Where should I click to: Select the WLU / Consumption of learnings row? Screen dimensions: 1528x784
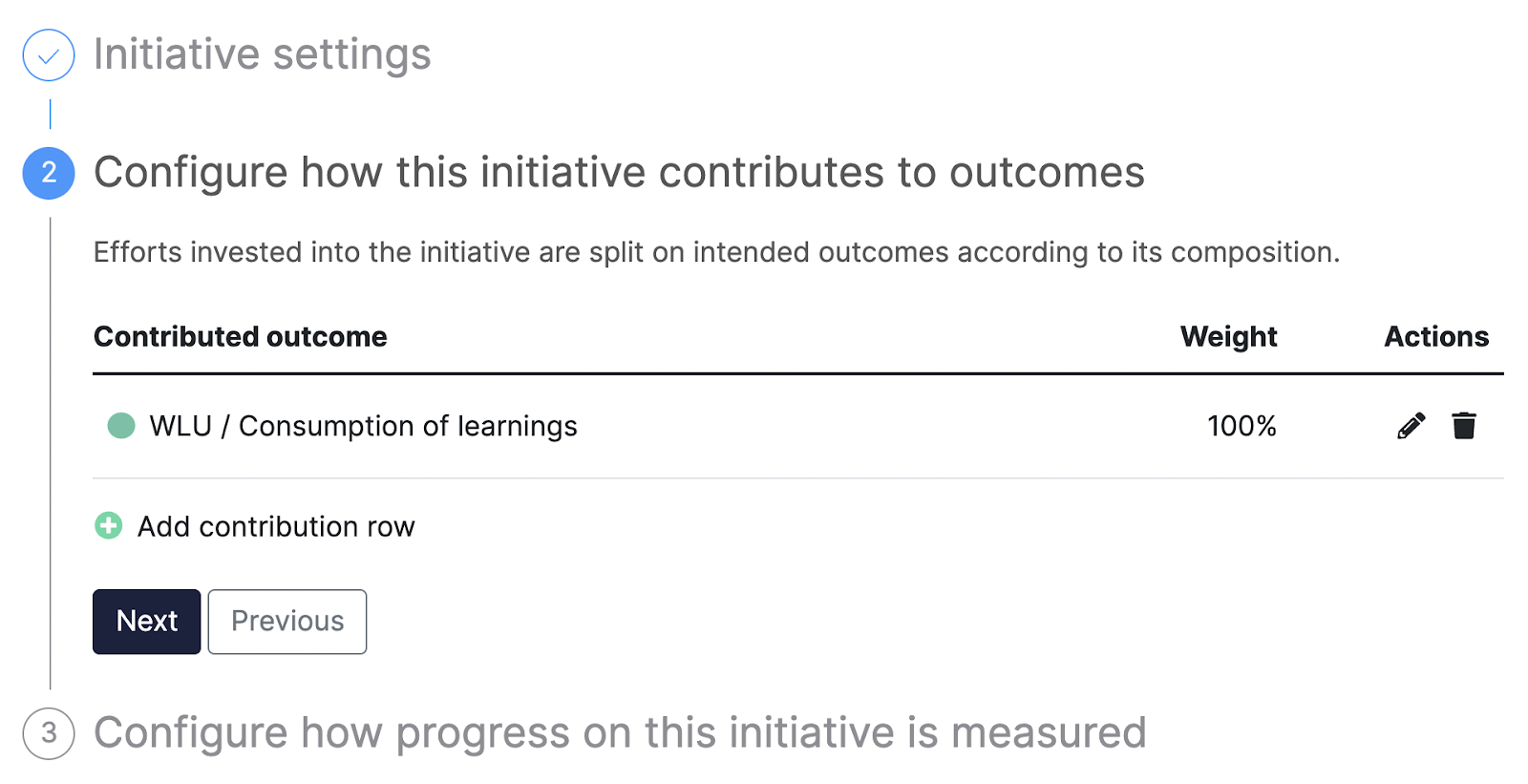tap(798, 426)
